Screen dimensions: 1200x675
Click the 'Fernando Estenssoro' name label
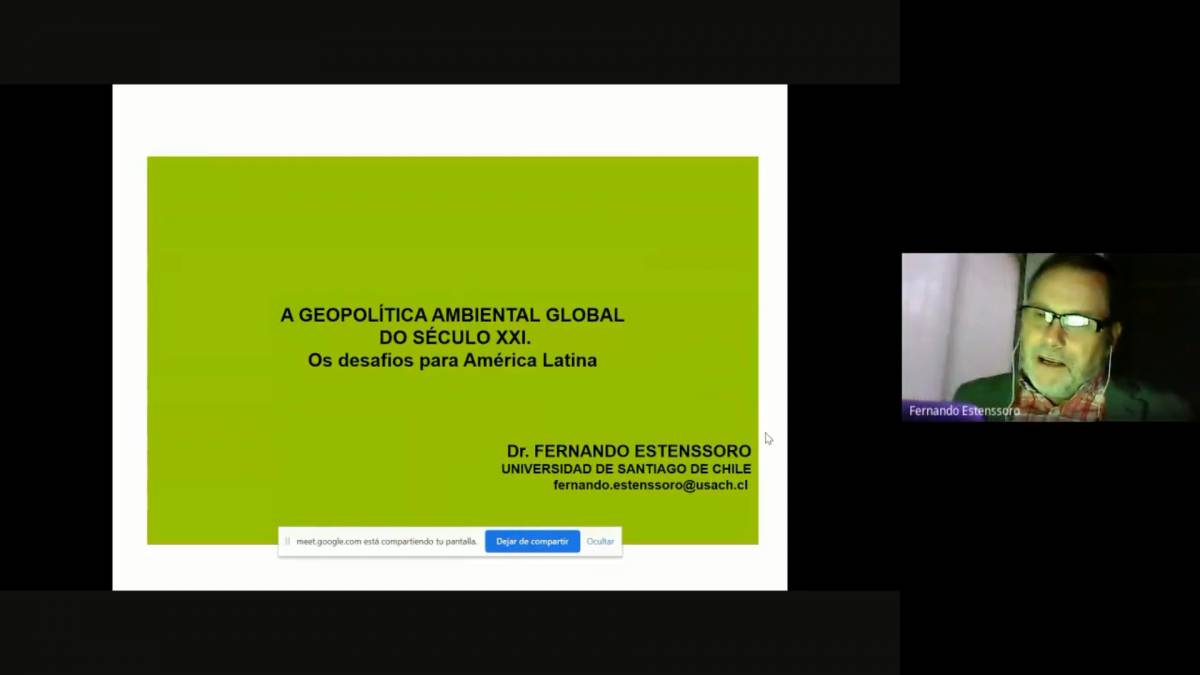click(963, 411)
